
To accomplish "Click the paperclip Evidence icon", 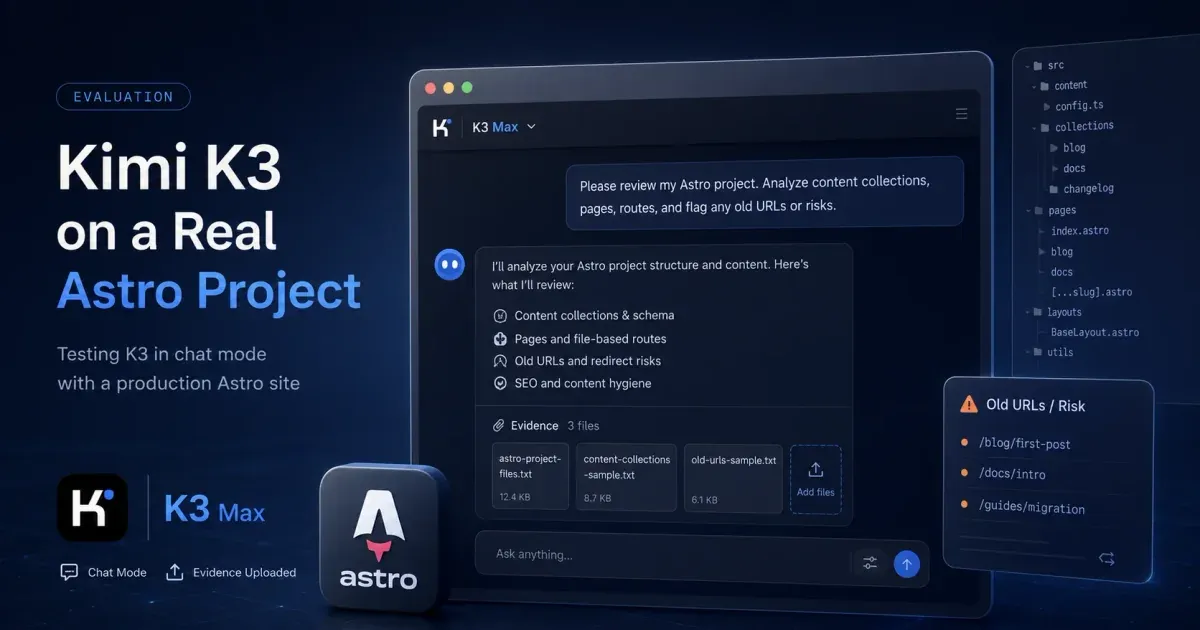I will tap(499, 425).
